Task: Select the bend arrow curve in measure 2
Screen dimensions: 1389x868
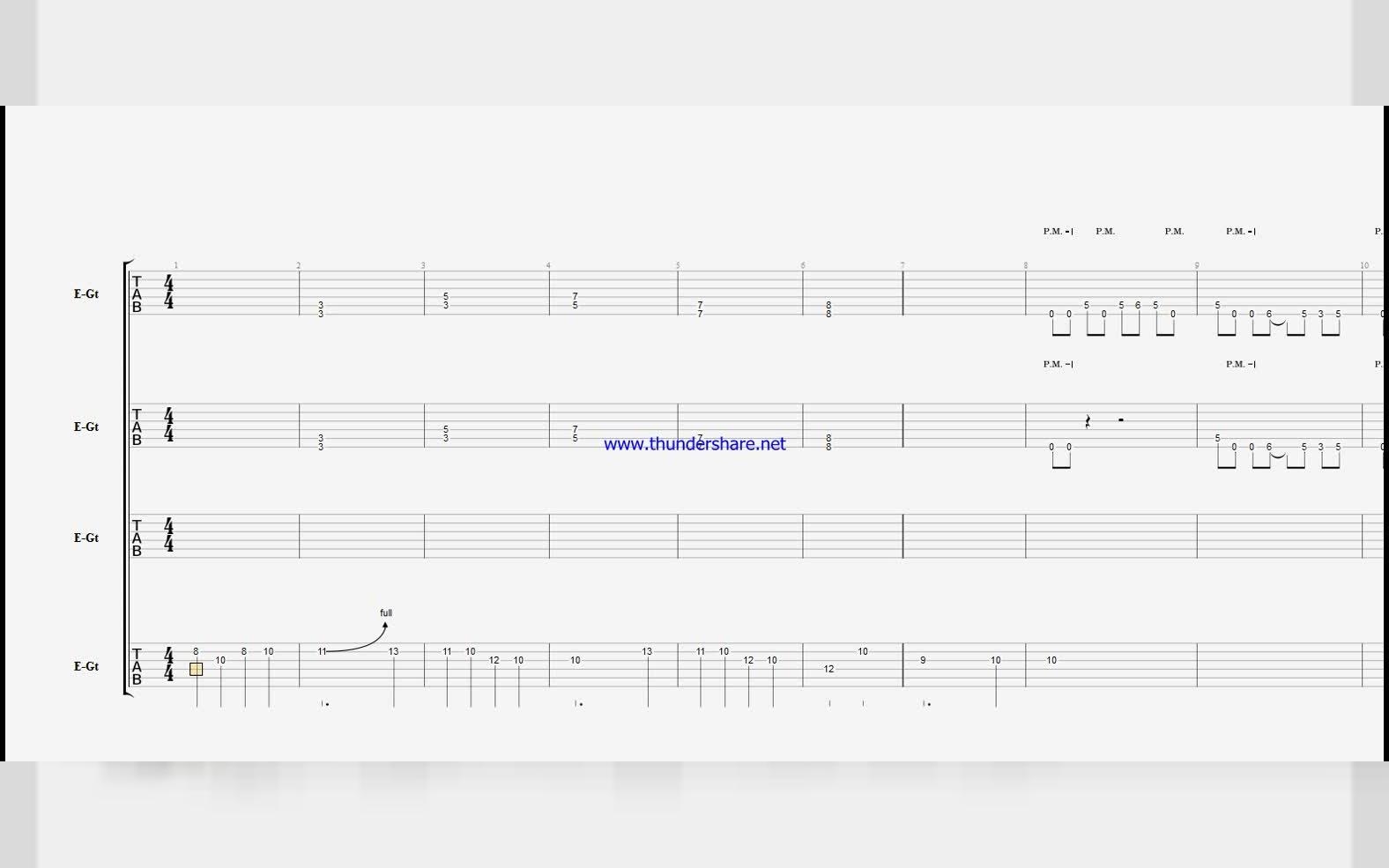Action: pyautogui.click(x=355, y=638)
